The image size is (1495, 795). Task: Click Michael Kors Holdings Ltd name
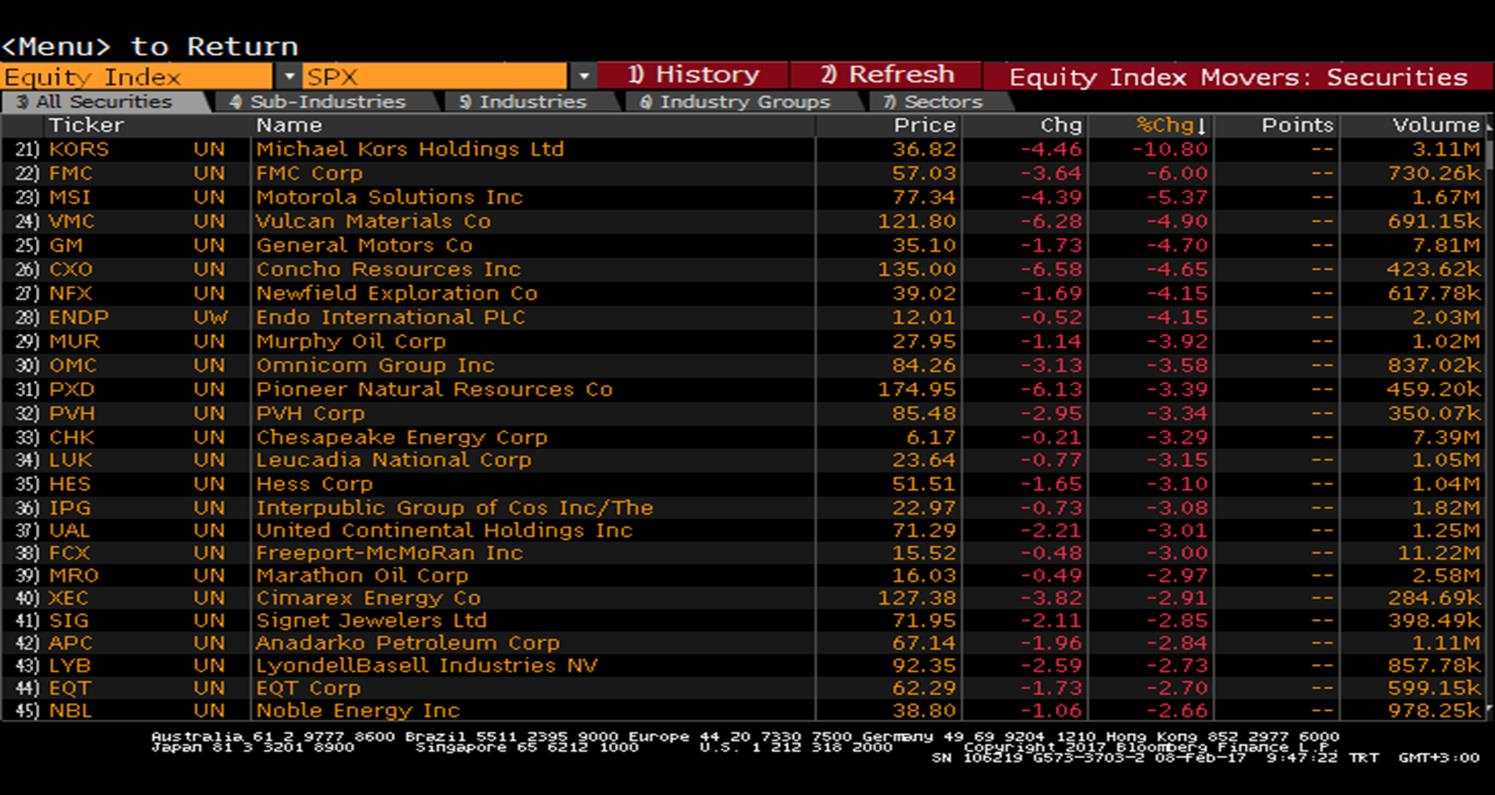point(410,150)
